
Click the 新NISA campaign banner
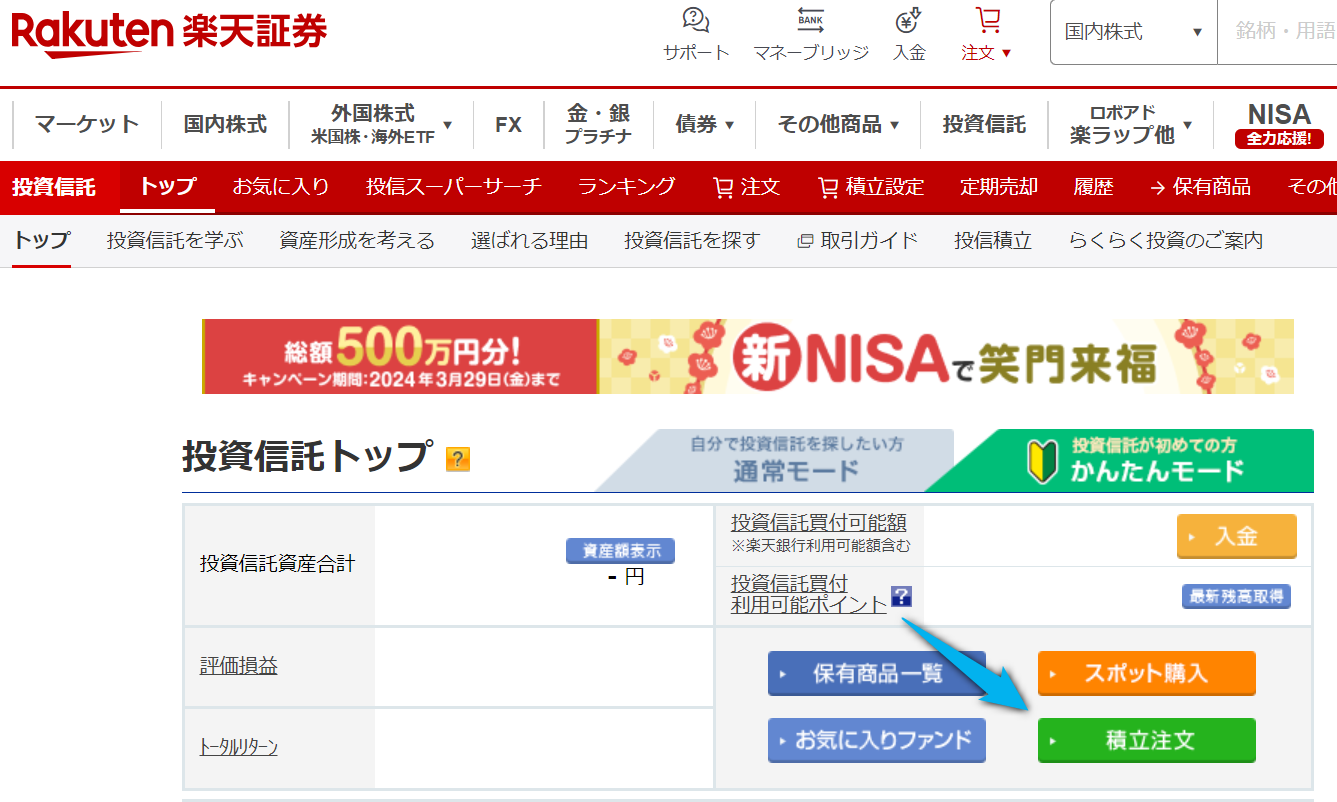click(x=748, y=357)
